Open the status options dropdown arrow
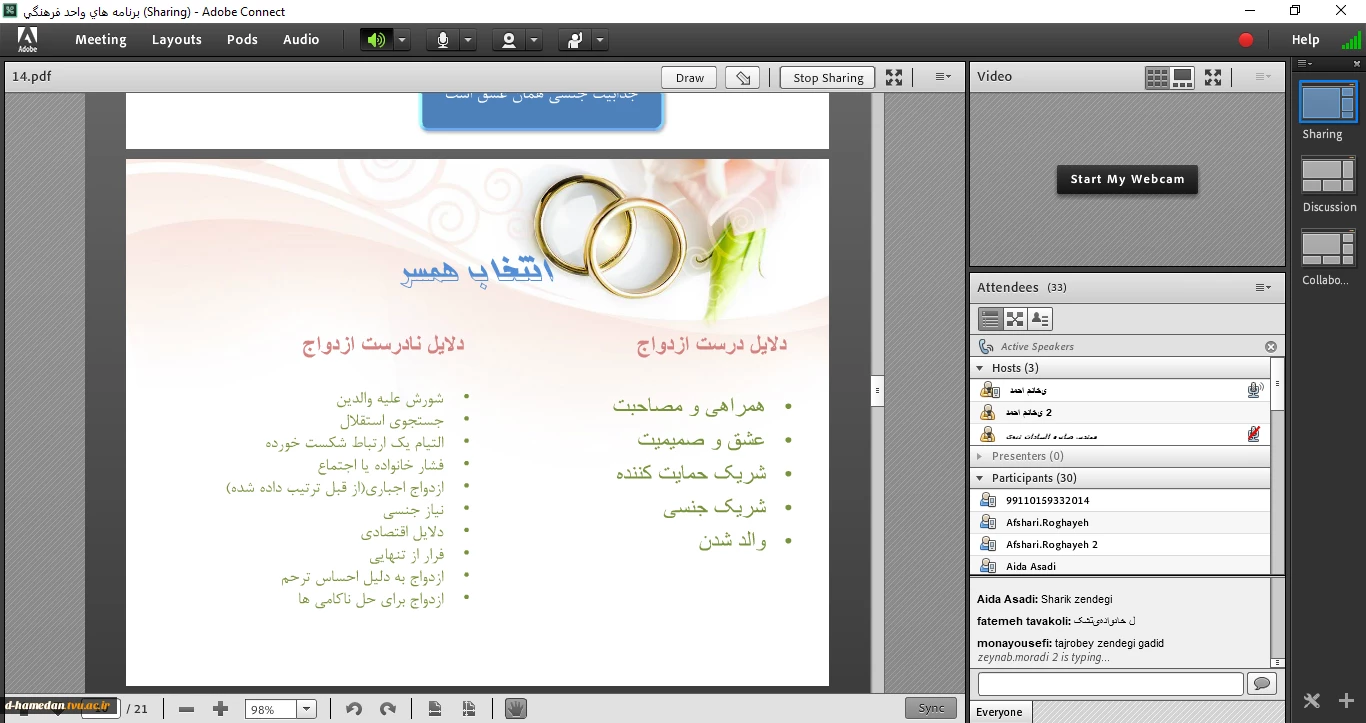 pyautogui.click(x=599, y=40)
